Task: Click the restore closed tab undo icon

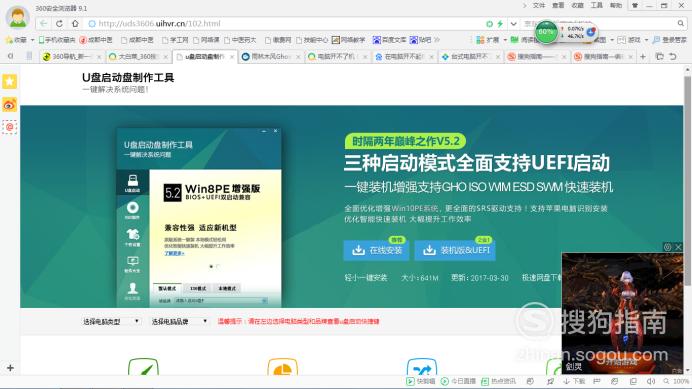Action: pyautogui.click(x=673, y=57)
